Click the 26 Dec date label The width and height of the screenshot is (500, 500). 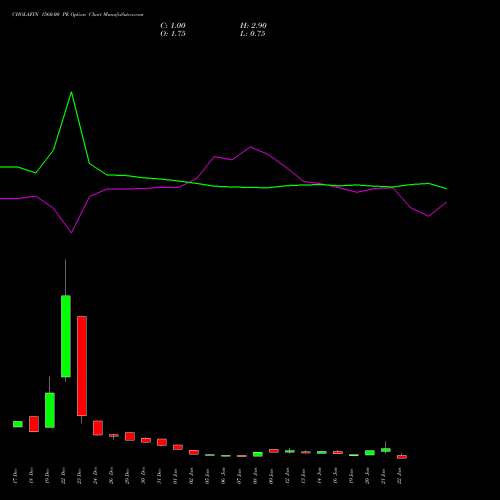(x=111, y=476)
